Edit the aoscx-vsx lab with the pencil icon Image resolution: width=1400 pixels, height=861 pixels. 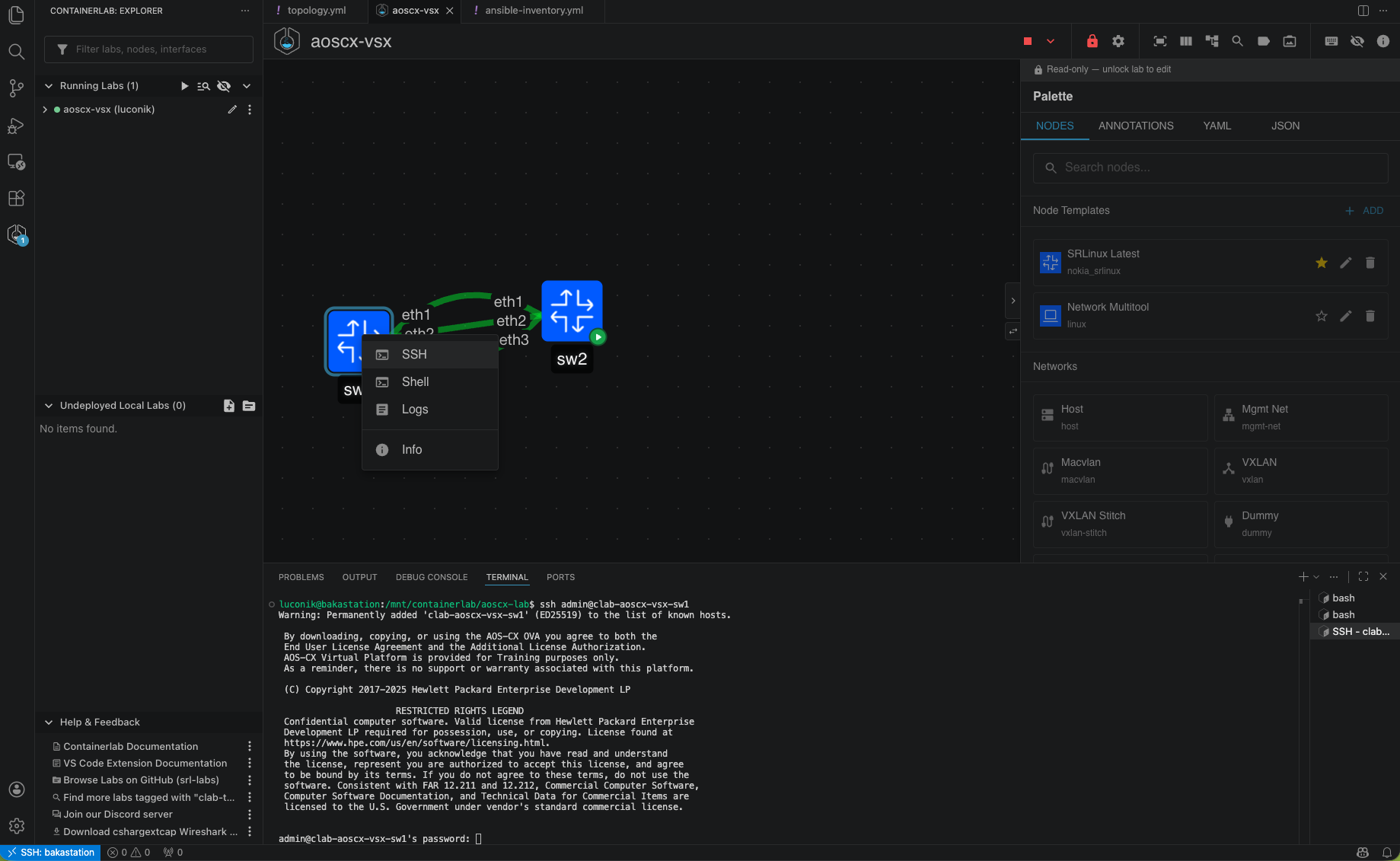point(232,110)
